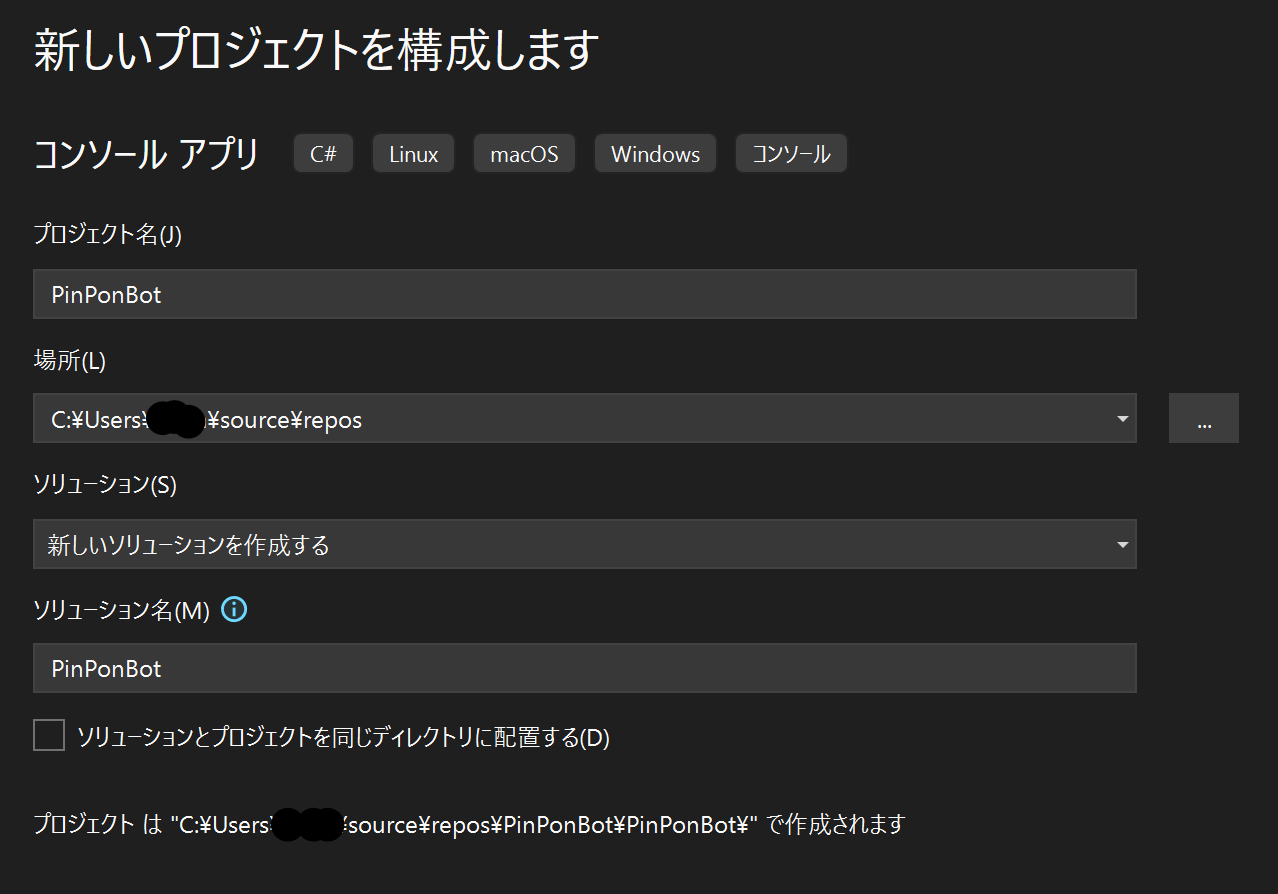Click the project name field containing PinPonBot
Image resolution: width=1278 pixels, height=894 pixels.
585,294
